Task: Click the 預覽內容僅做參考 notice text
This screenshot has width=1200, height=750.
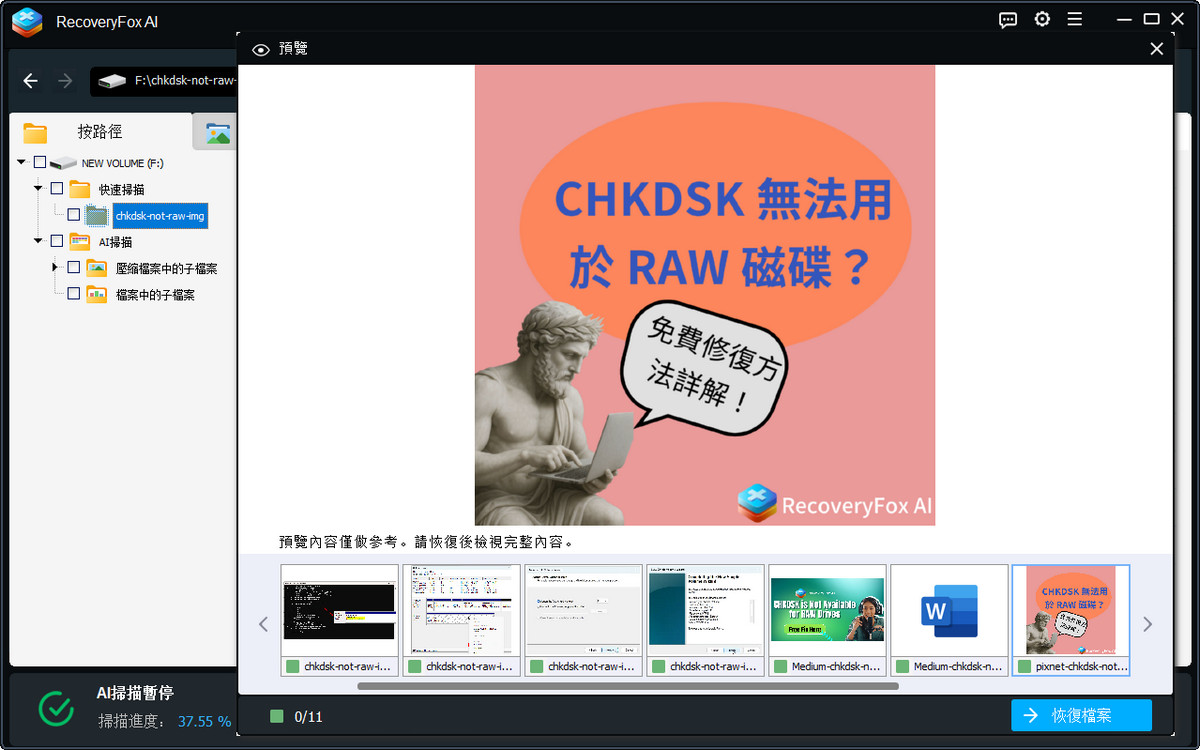Action: tap(427, 542)
